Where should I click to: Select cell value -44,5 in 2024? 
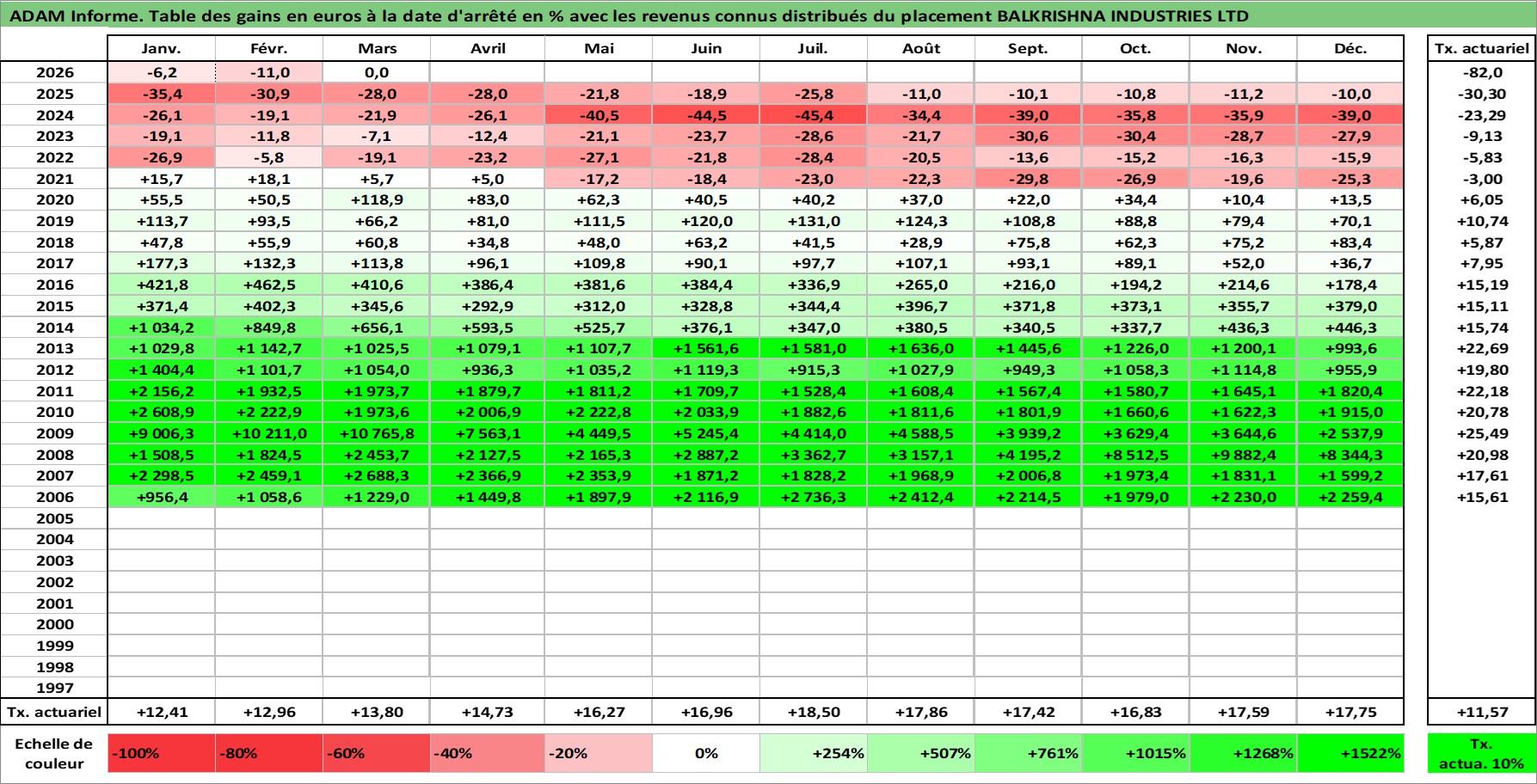pyautogui.click(x=706, y=115)
